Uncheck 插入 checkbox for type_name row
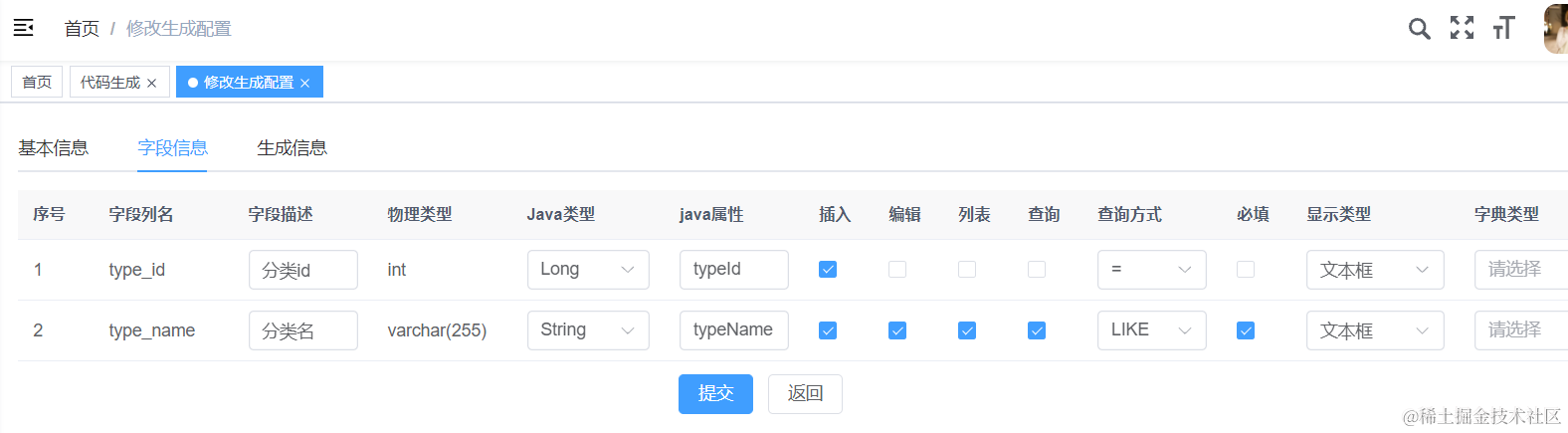1568x433 pixels. (x=828, y=330)
